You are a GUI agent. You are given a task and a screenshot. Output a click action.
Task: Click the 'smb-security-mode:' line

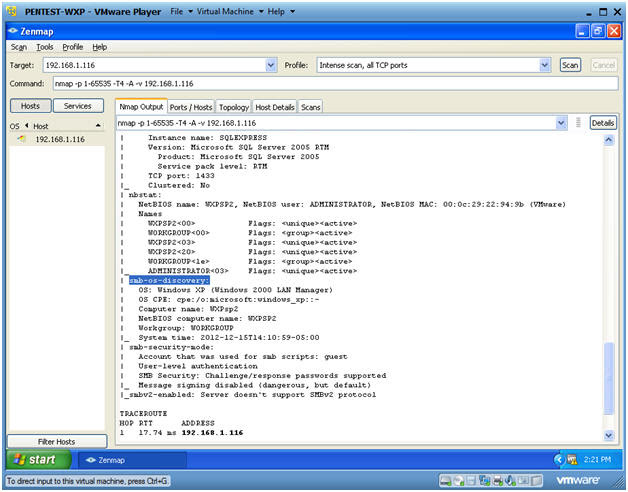[171, 347]
